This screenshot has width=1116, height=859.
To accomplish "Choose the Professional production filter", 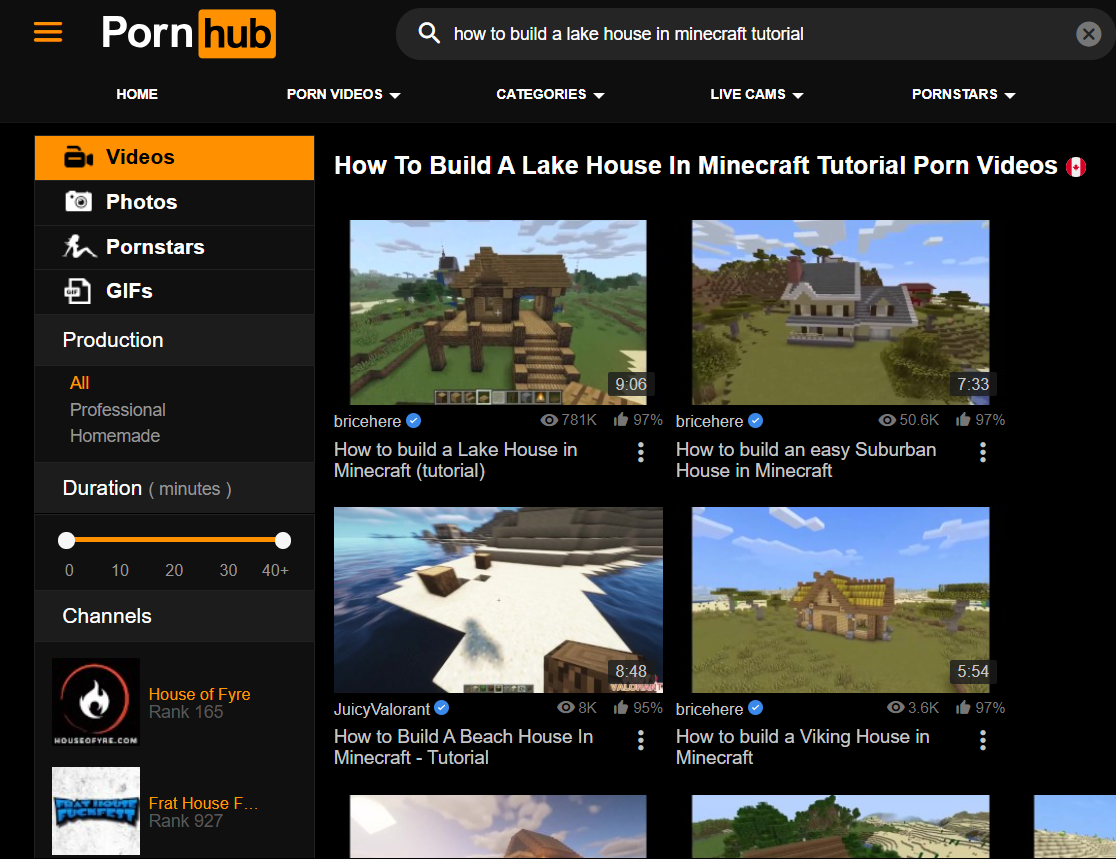I will pyautogui.click(x=117, y=410).
